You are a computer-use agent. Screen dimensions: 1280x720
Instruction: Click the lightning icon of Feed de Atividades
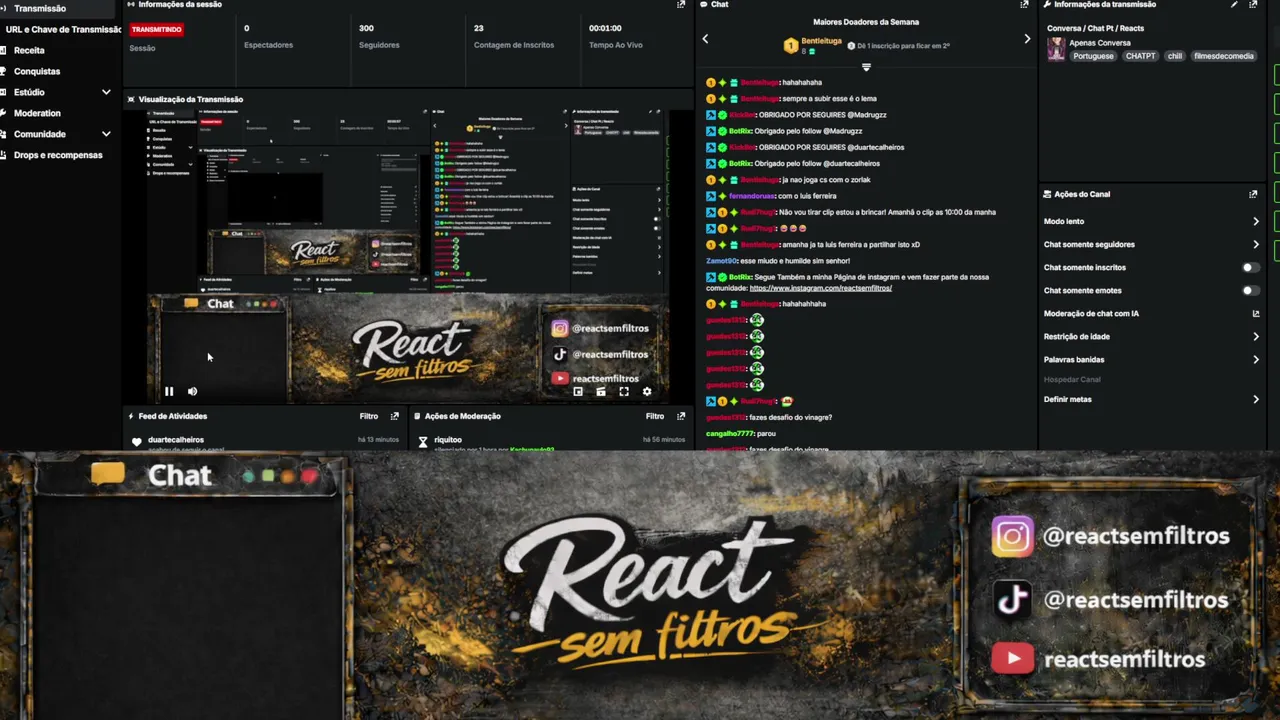131,416
